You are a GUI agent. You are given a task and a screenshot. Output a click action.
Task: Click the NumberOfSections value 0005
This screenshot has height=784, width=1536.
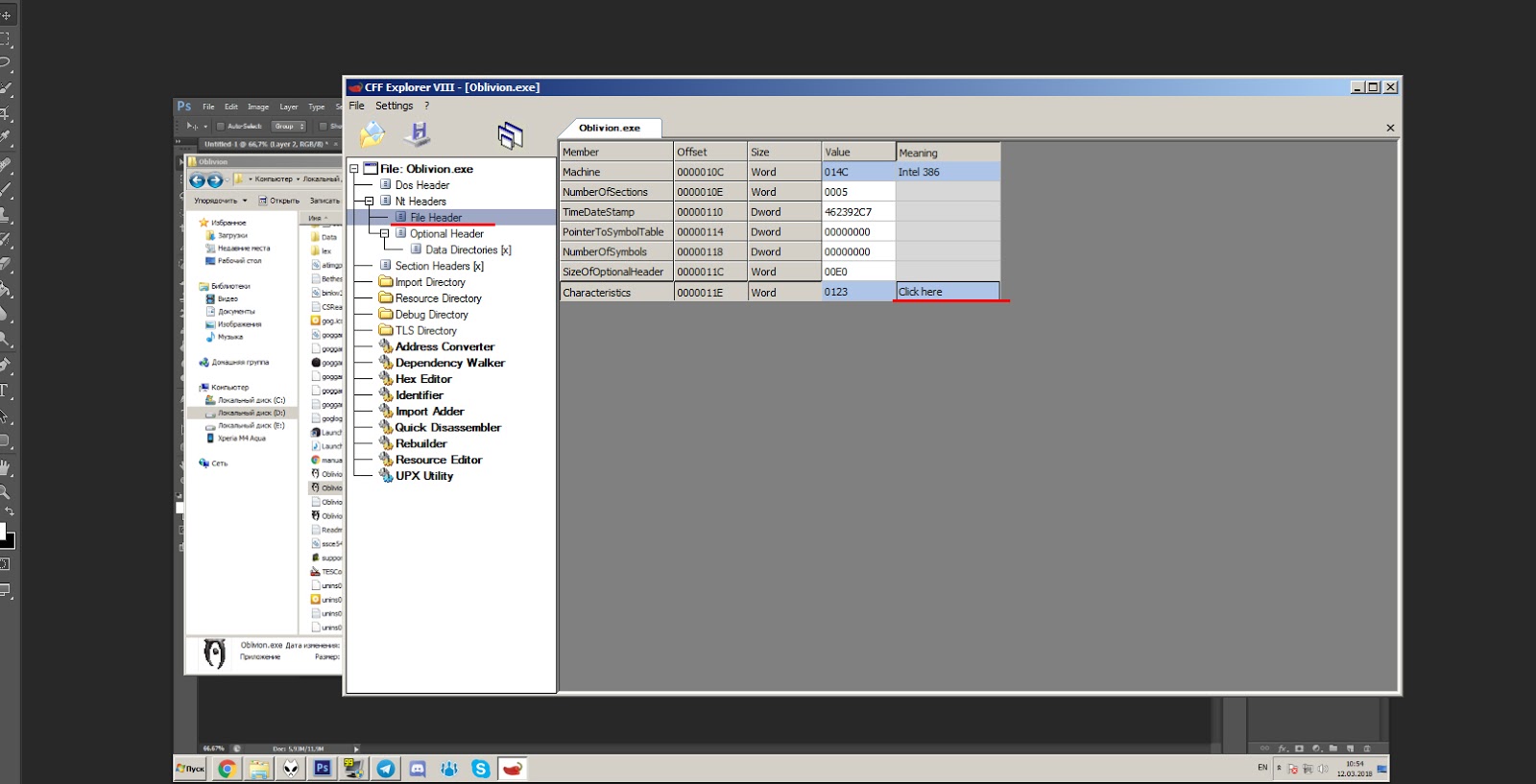[858, 192]
